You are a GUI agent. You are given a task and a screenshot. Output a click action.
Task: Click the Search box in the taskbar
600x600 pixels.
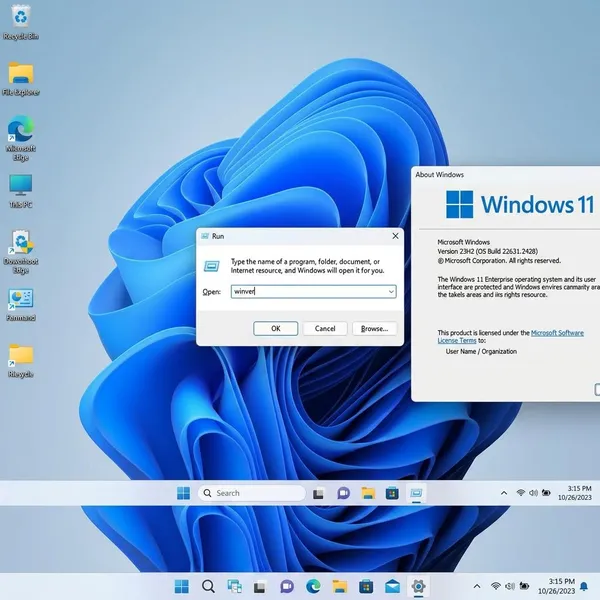252,493
